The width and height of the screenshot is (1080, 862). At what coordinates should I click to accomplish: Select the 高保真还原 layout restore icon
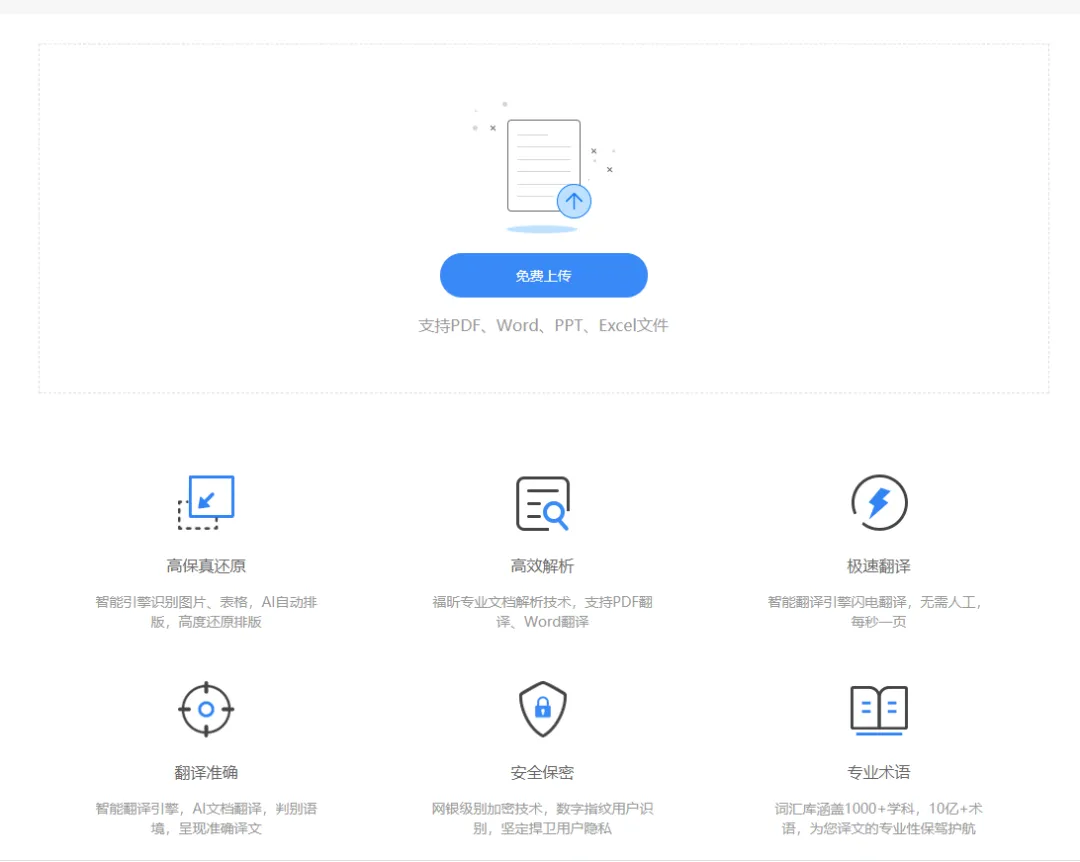click(206, 502)
